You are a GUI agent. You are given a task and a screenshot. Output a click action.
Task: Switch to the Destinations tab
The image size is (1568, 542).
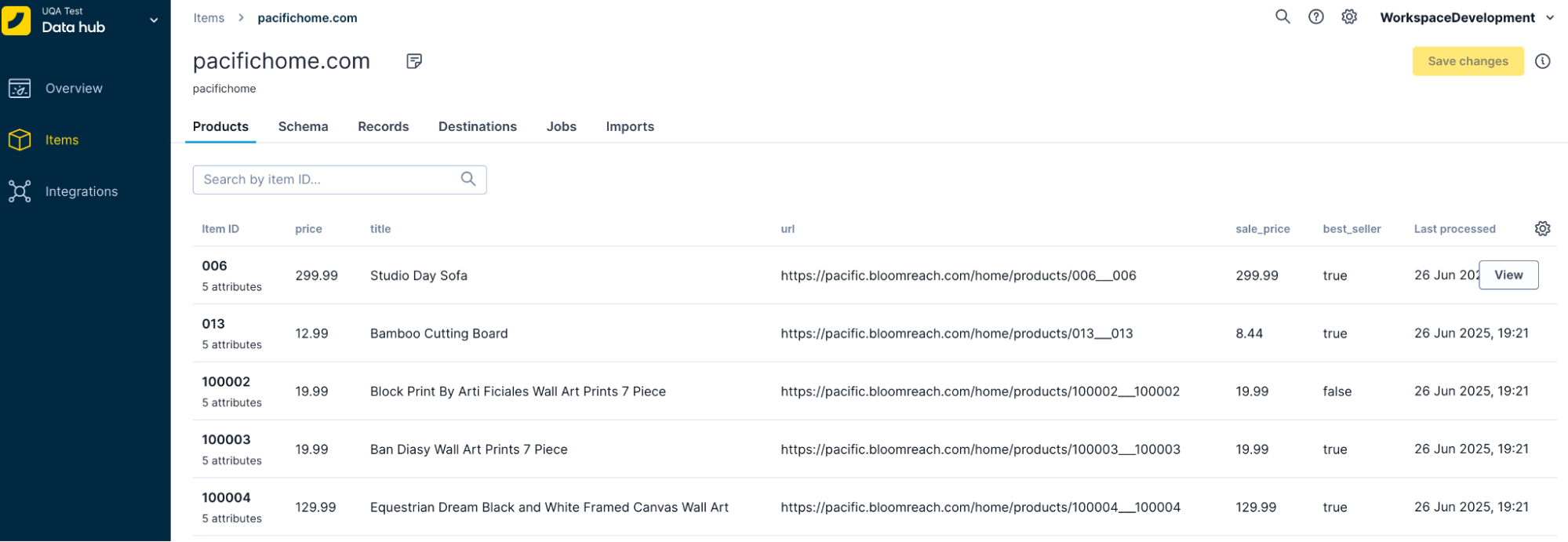477,126
